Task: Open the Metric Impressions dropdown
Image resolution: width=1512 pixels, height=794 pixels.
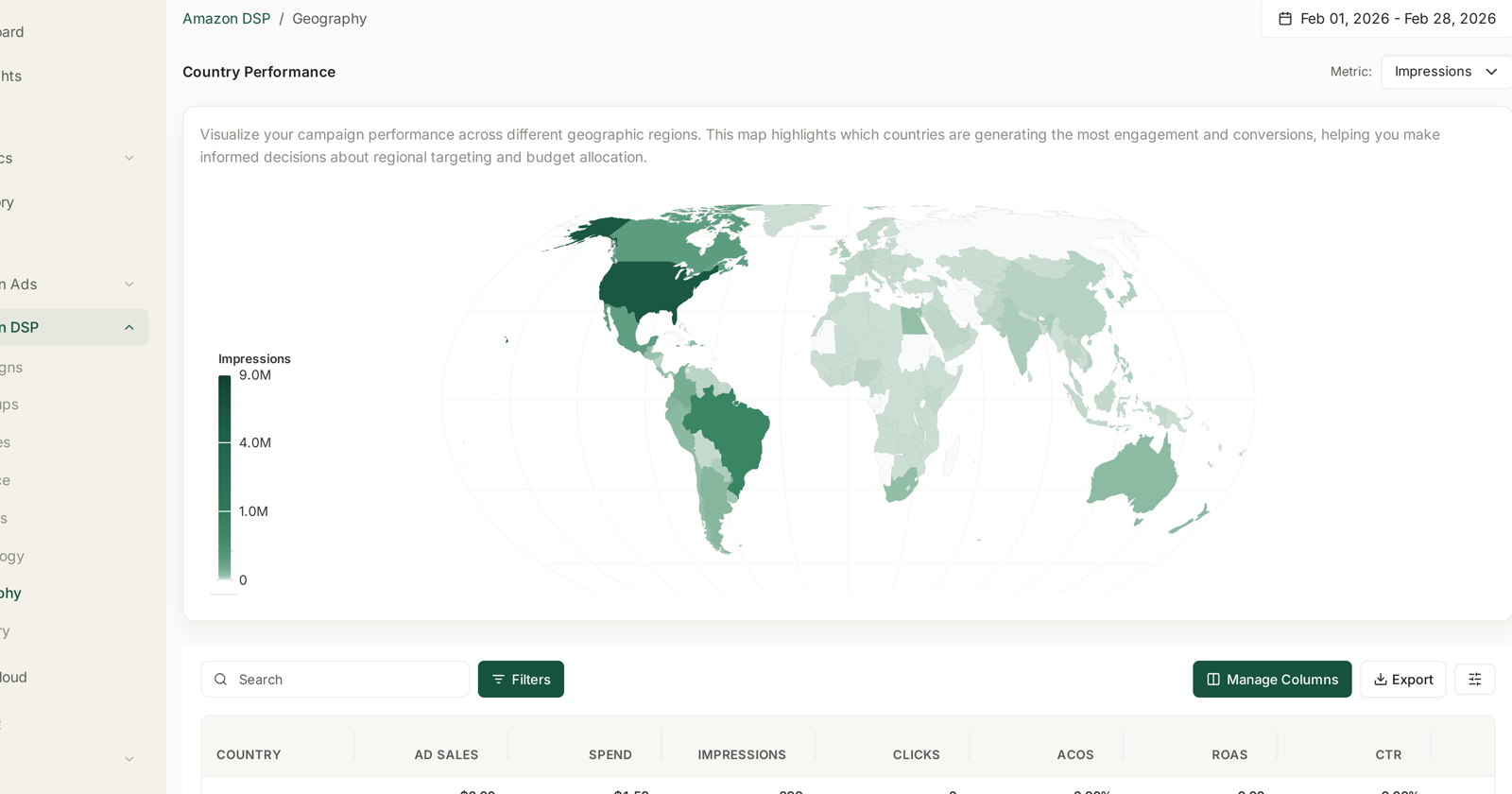Action: pos(1446,72)
